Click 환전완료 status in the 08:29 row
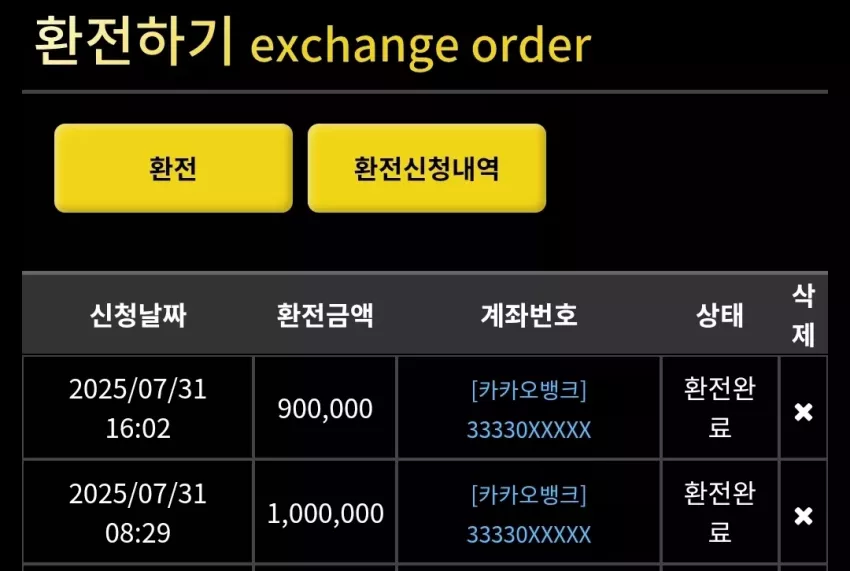Viewport: 850px width, 571px height. click(x=720, y=513)
